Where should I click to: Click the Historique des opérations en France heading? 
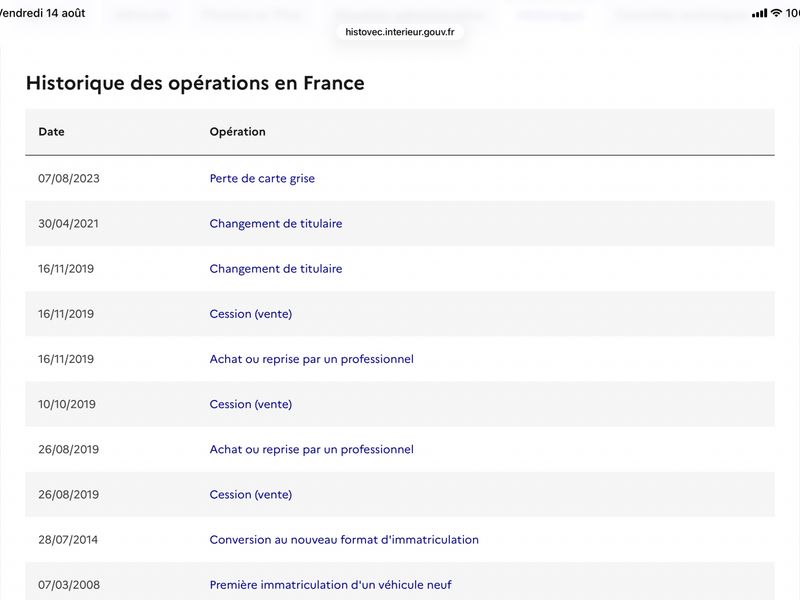[x=195, y=83]
